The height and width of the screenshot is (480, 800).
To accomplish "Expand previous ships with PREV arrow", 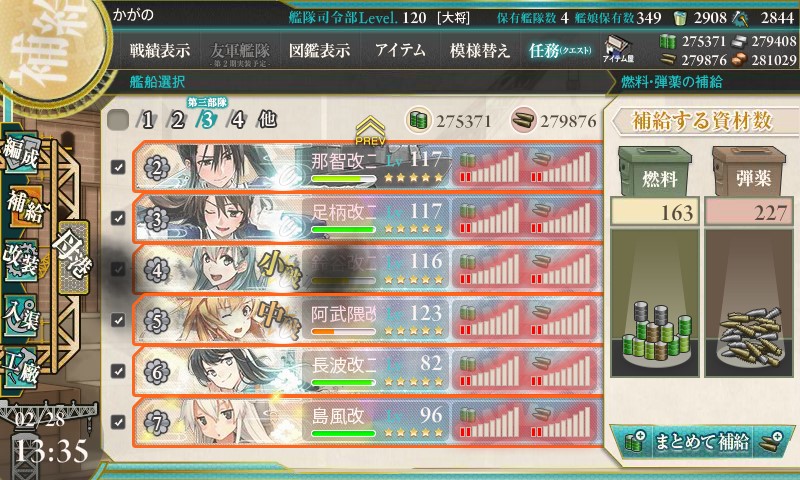I will pyautogui.click(x=370, y=131).
